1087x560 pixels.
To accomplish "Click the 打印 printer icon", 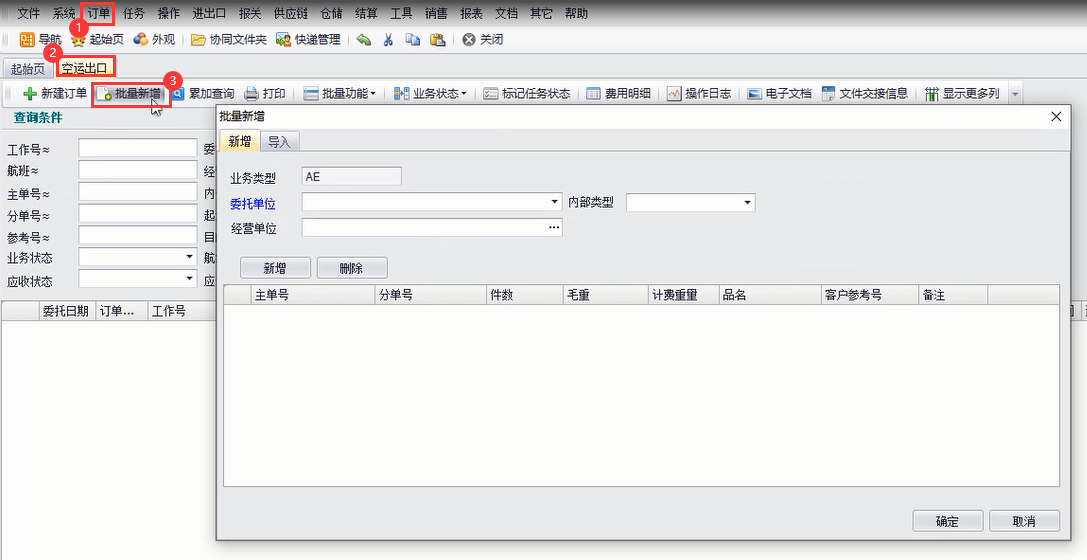I will click(252, 94).
